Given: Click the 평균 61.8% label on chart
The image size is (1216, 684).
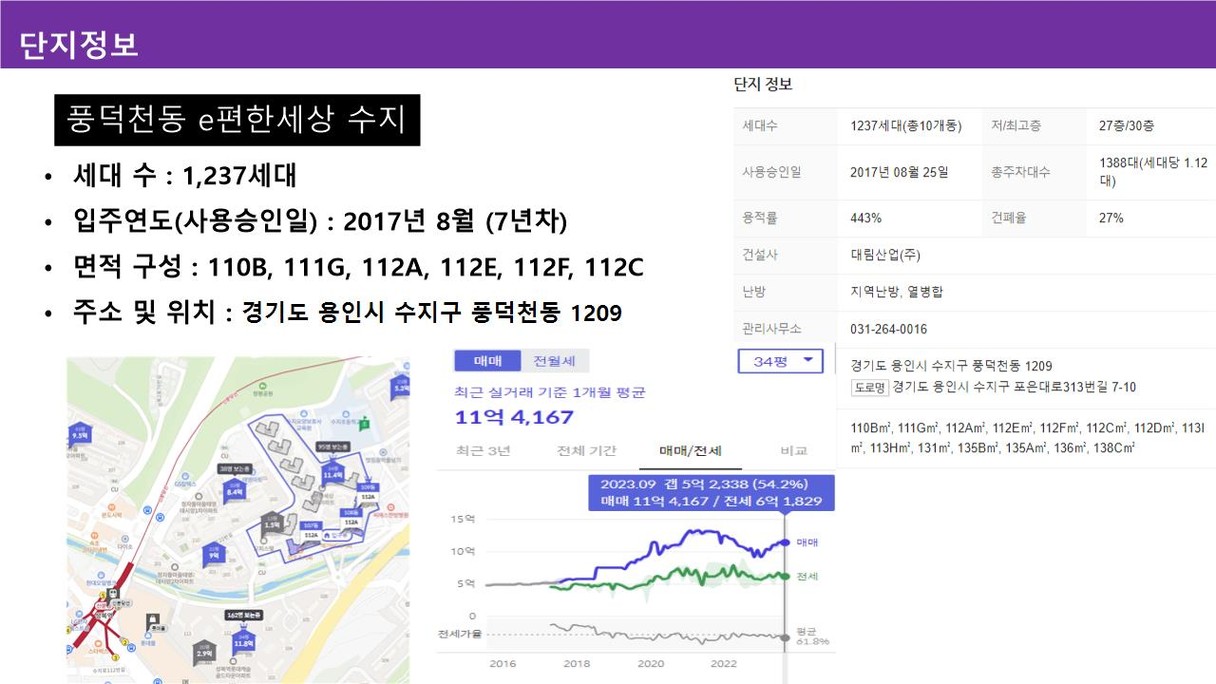Looking at the screenshot, I should tap(813, 636).
